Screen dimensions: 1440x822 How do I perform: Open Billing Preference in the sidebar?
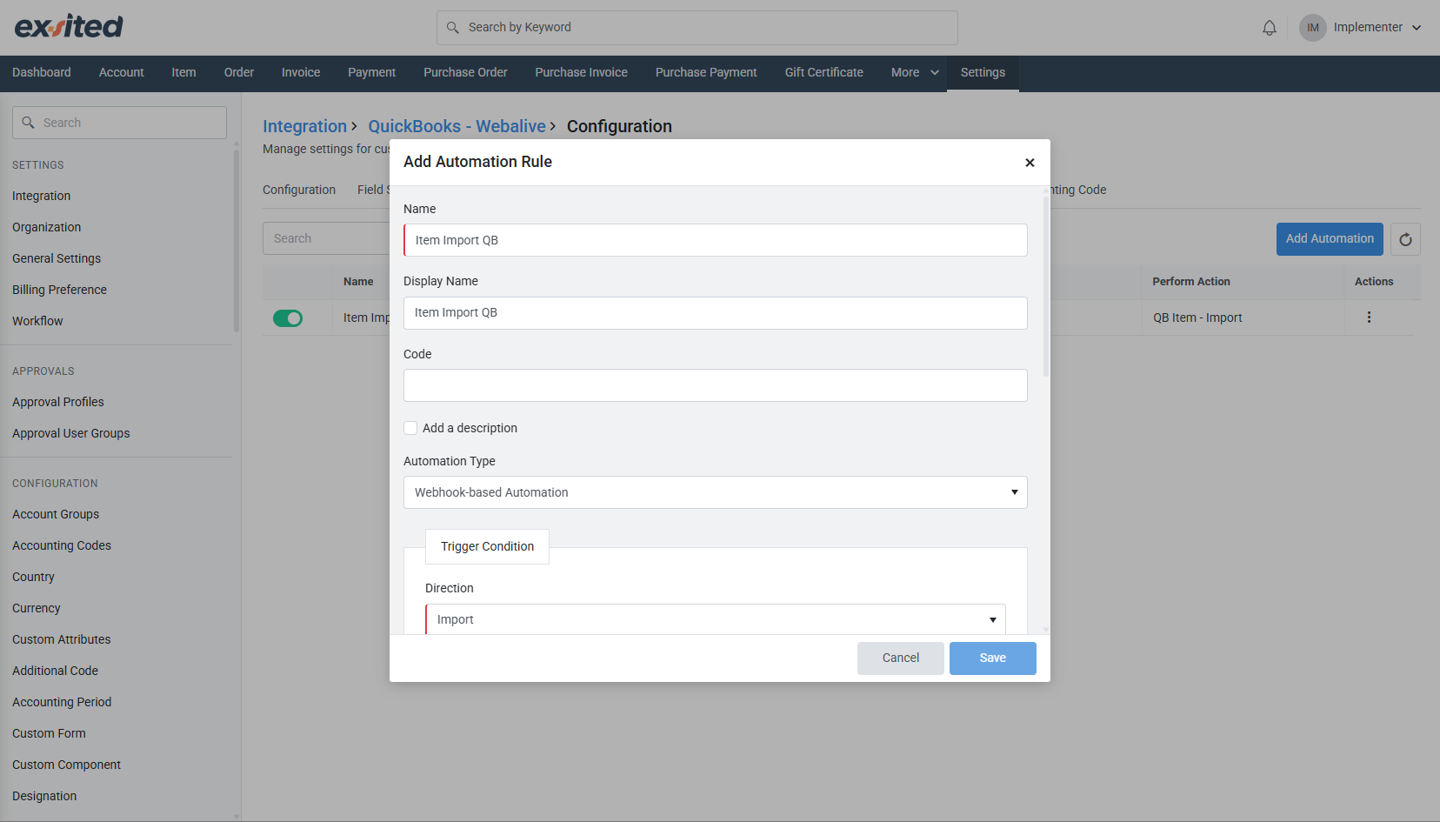click(59, 290)
